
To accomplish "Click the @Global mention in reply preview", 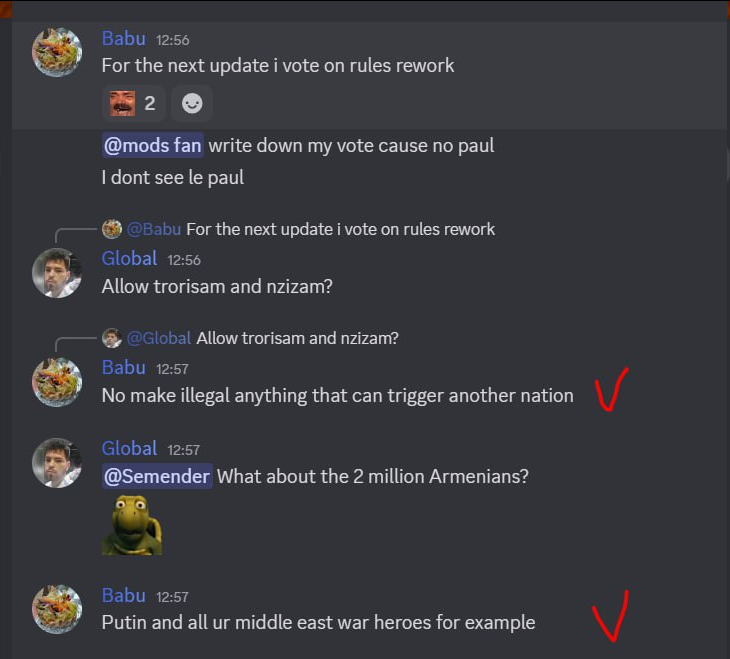I will tap(159, 338).
